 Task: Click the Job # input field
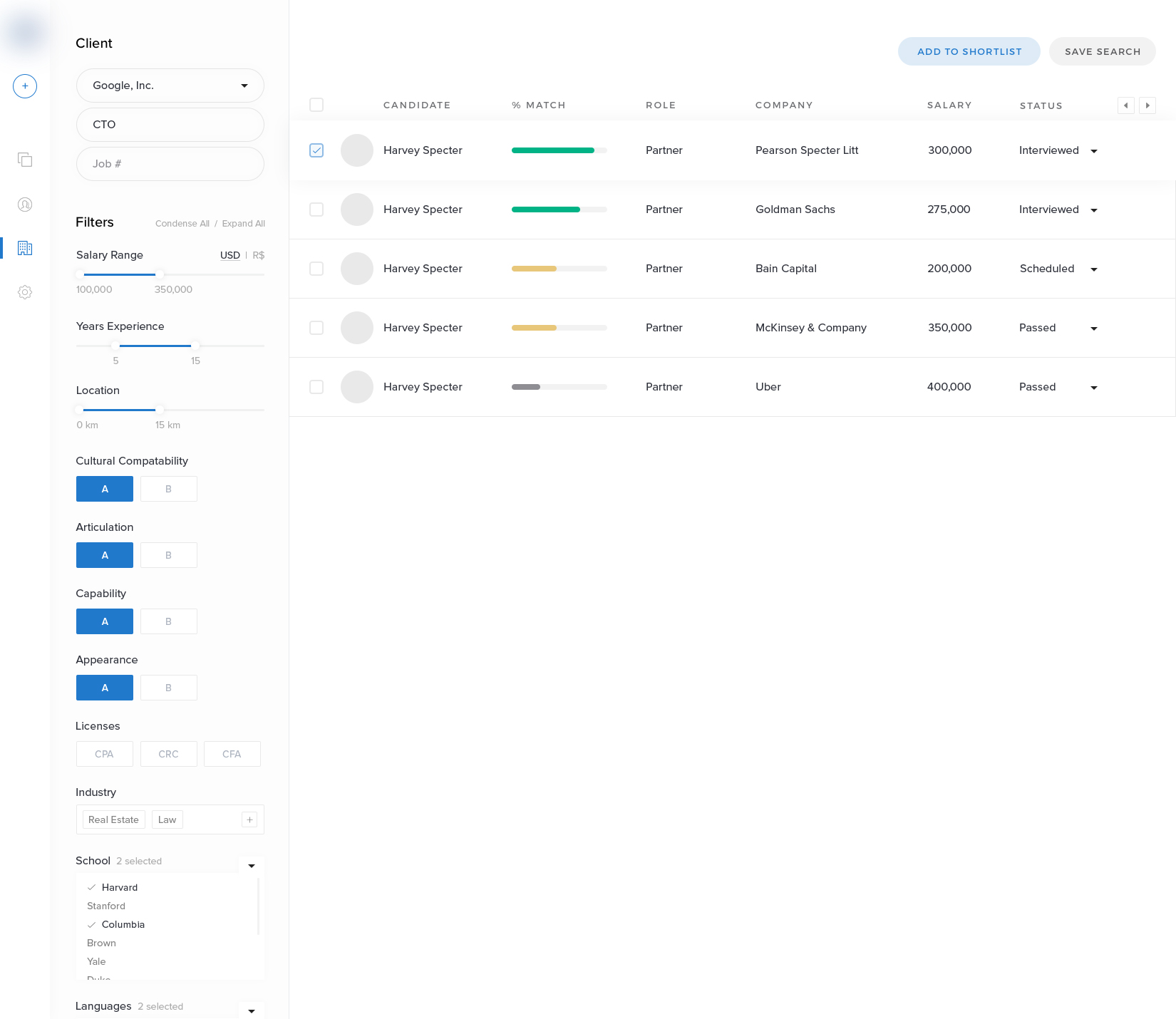point(170,164)
